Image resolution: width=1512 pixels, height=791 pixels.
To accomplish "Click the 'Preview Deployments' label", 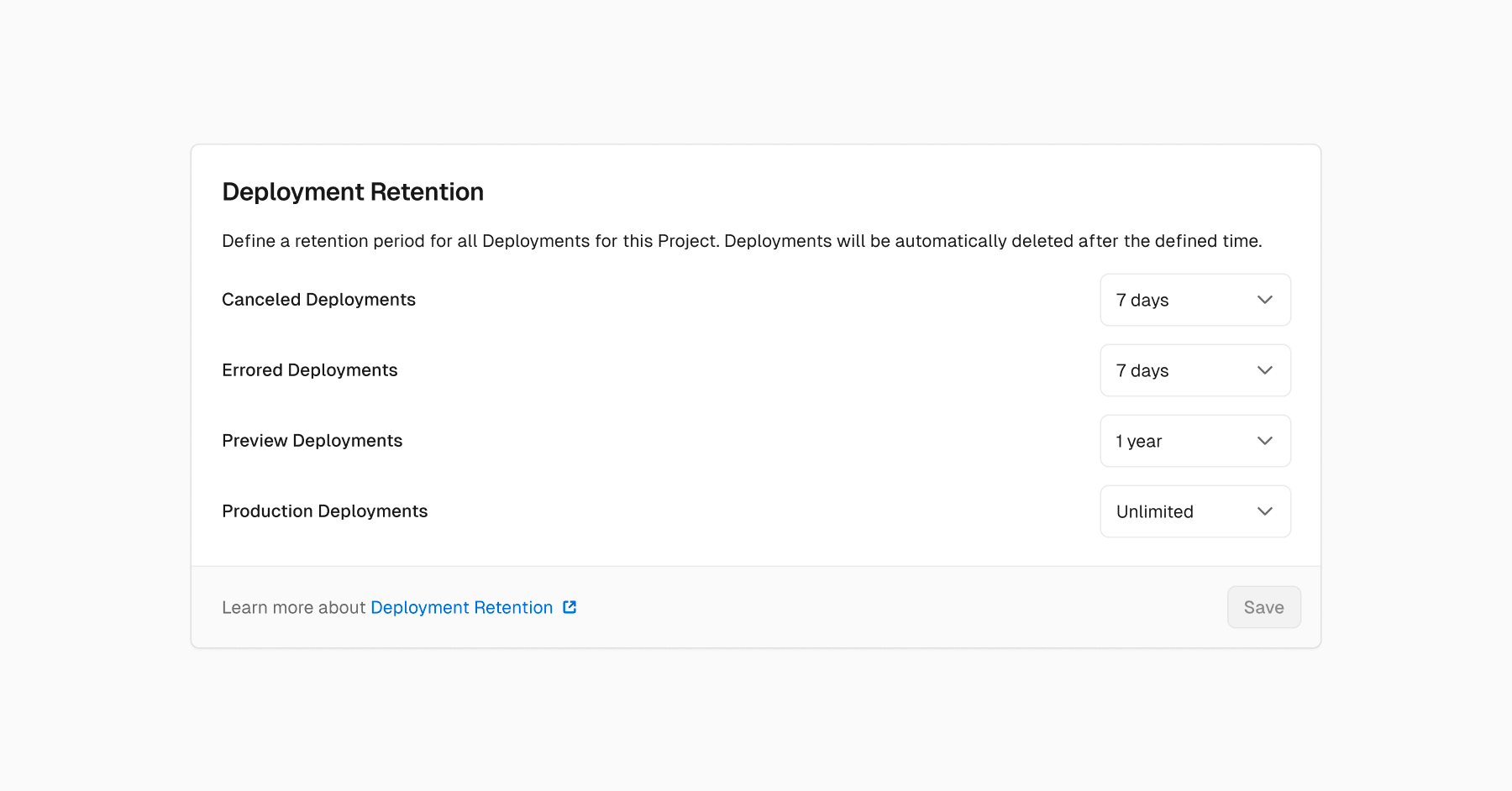I will point(312,441).
